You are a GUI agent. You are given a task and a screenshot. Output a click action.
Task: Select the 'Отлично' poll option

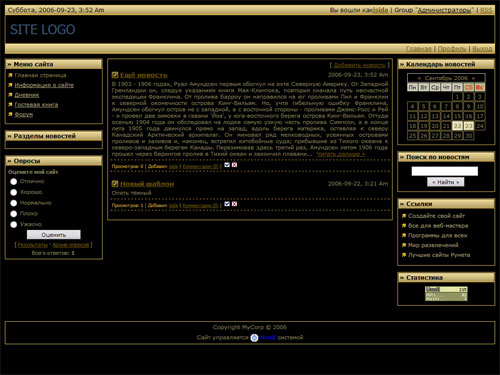click(x=14, y=182)
